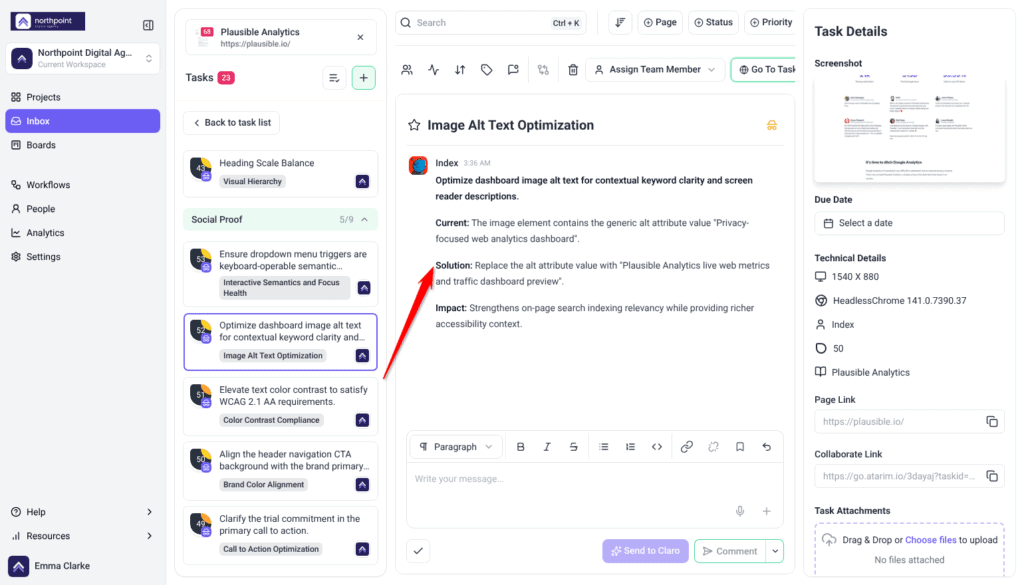Open Inbox in sidebar
1024x585 pixels.
[x=82, y=121]
